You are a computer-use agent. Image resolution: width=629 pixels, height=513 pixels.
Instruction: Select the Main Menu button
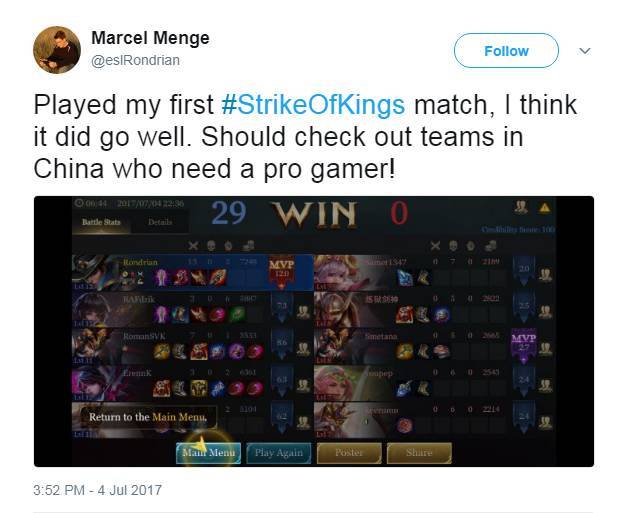[208, 453]
